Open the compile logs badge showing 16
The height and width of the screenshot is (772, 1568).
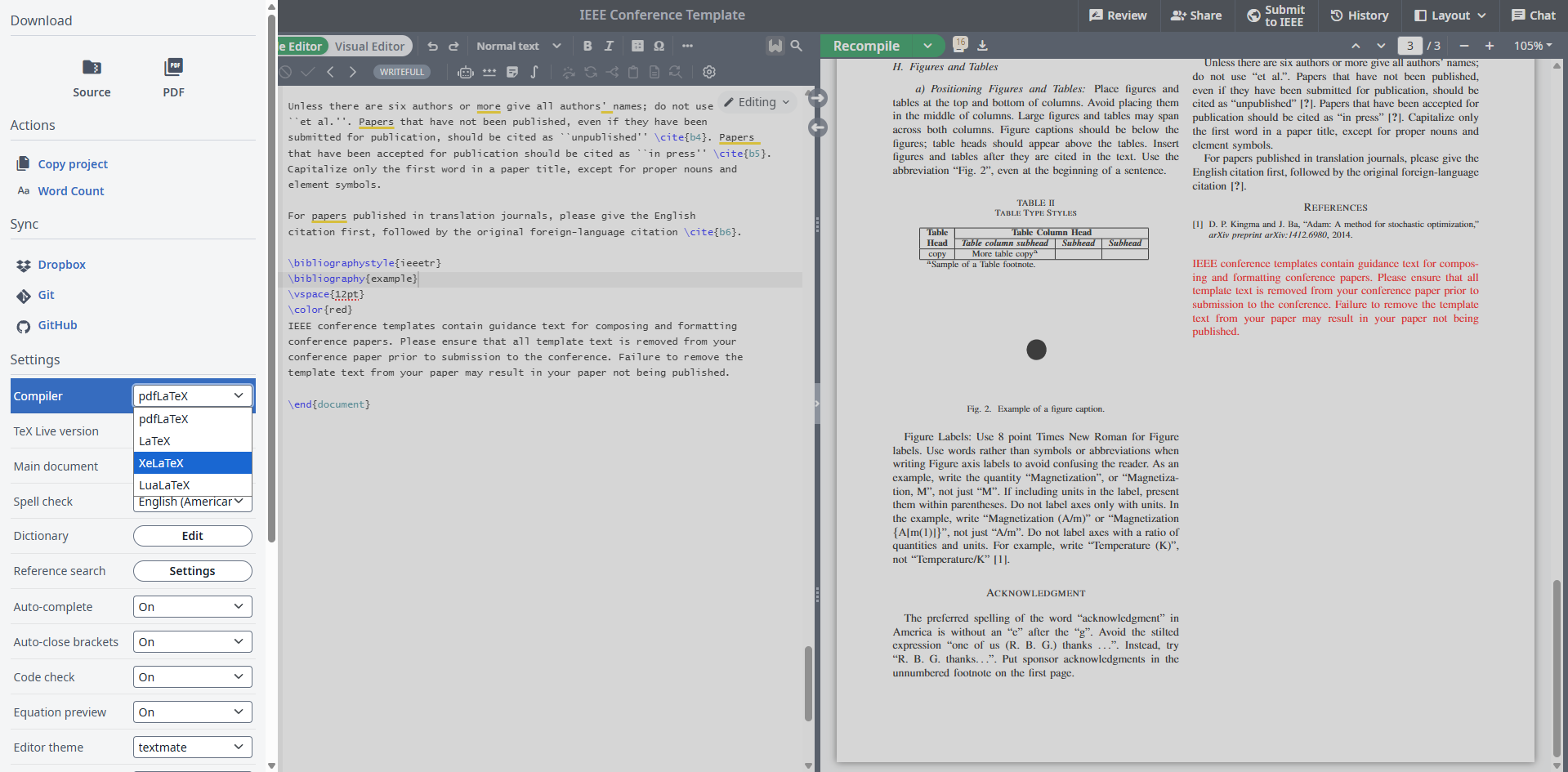point(960,44)
